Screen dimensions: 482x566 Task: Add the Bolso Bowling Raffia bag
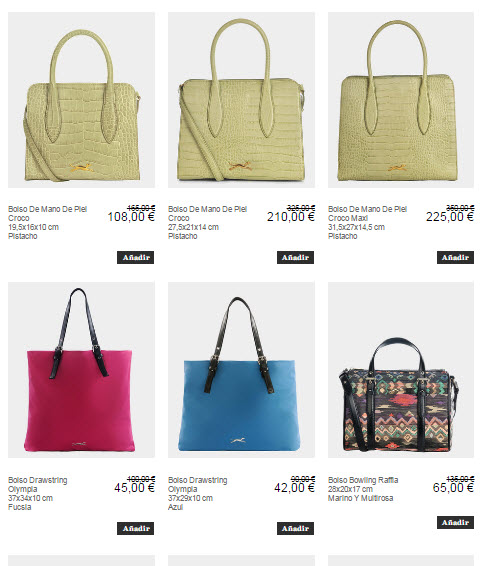click(455, 522)
